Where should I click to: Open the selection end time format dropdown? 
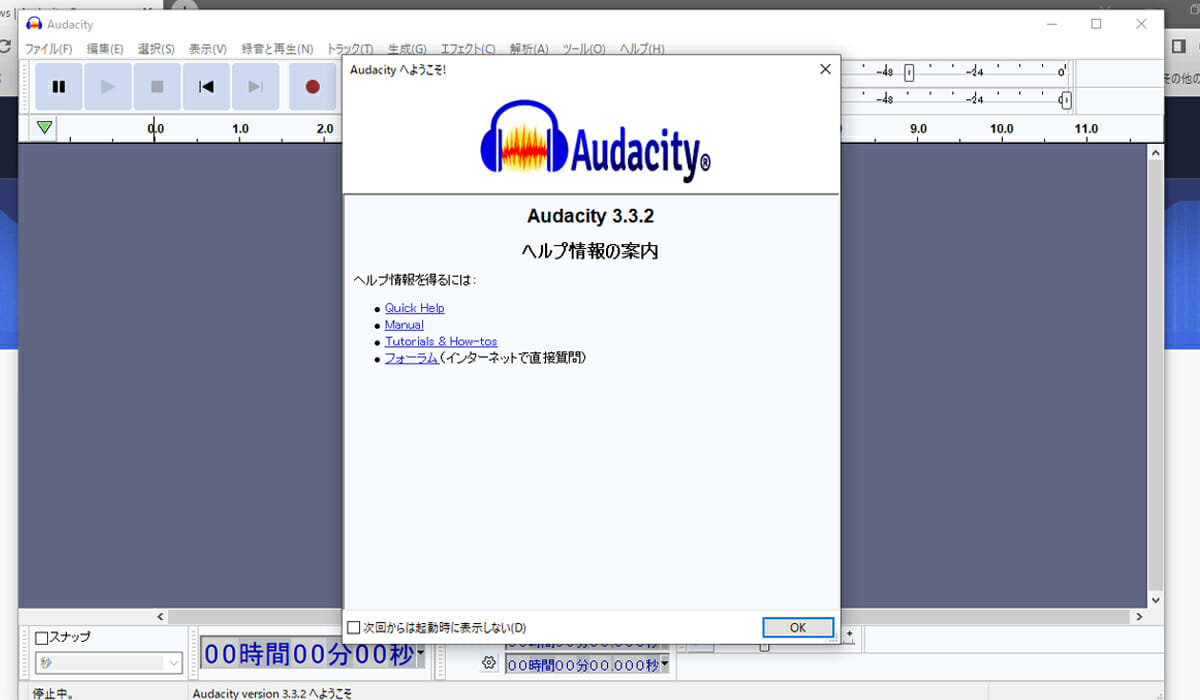(664, 665)
